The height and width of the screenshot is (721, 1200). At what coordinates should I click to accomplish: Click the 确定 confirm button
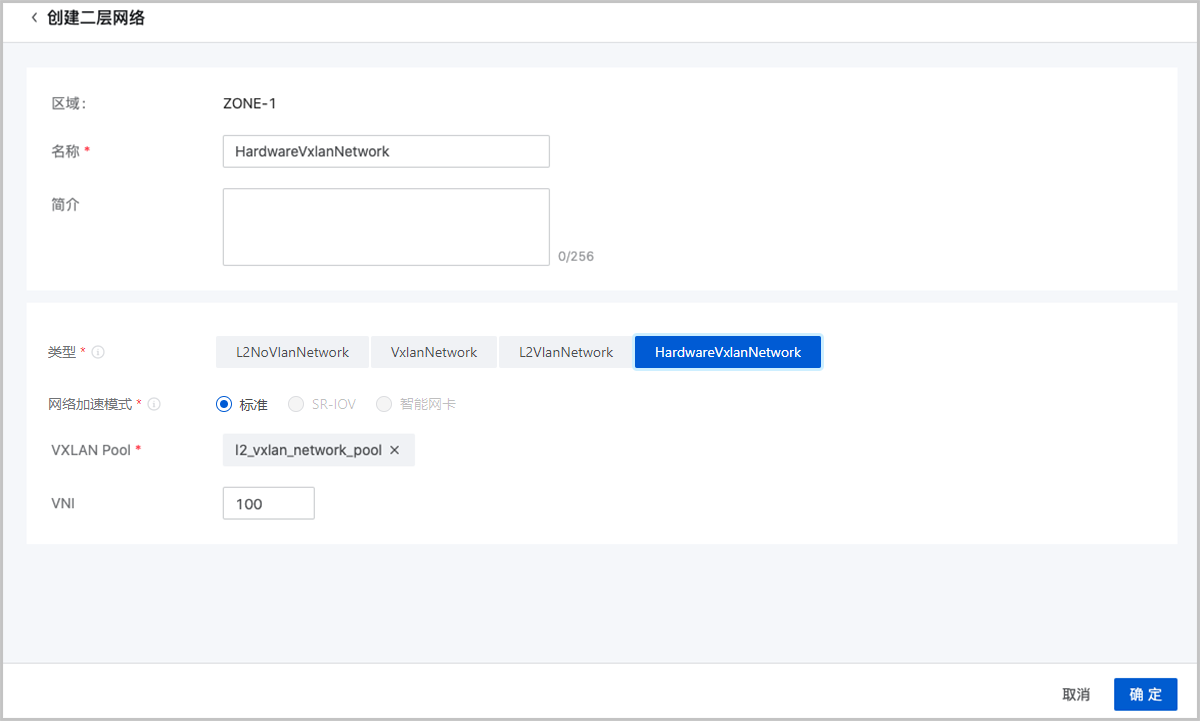[1145, 694]
